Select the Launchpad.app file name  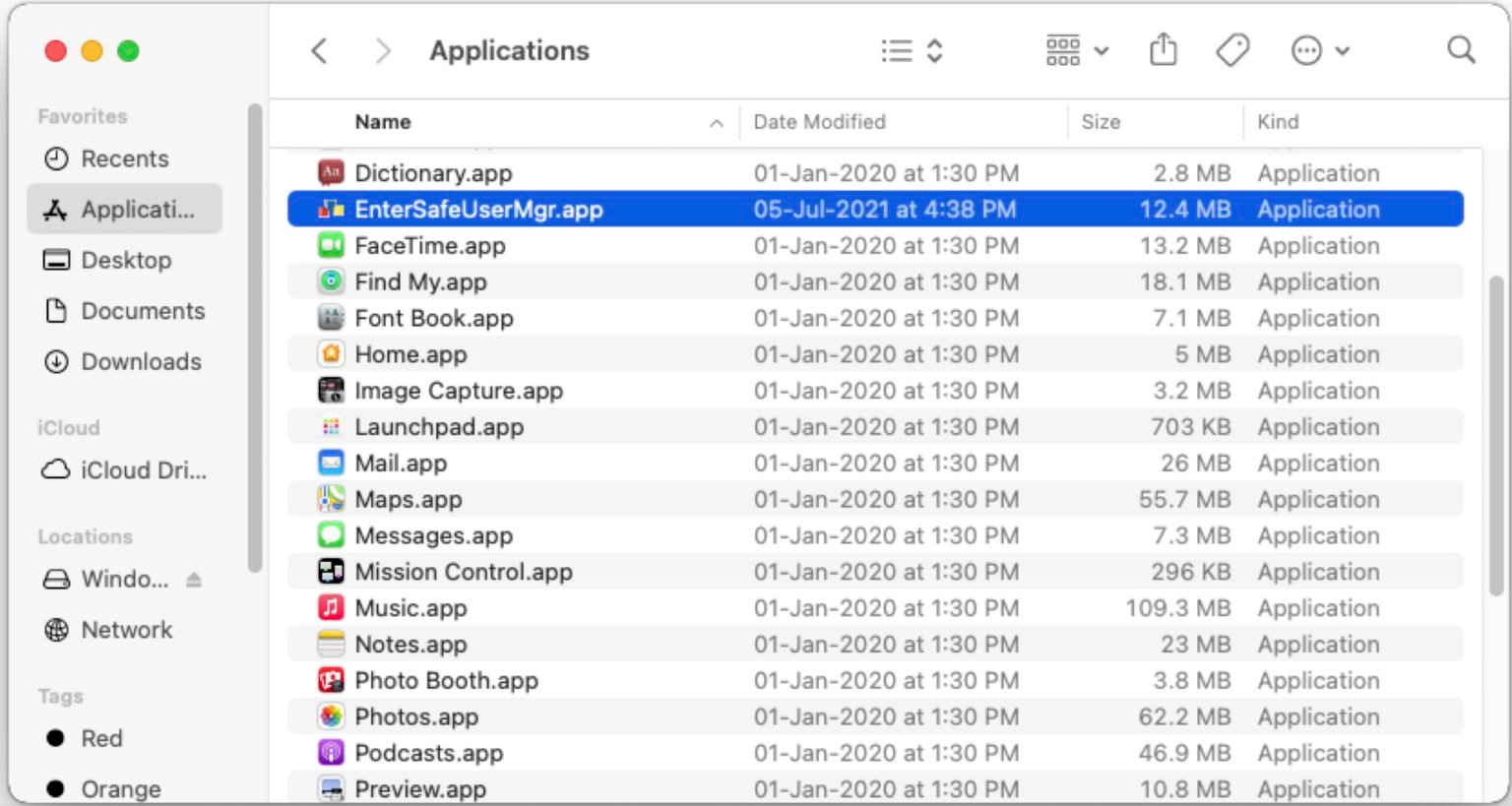click(439, 427)
